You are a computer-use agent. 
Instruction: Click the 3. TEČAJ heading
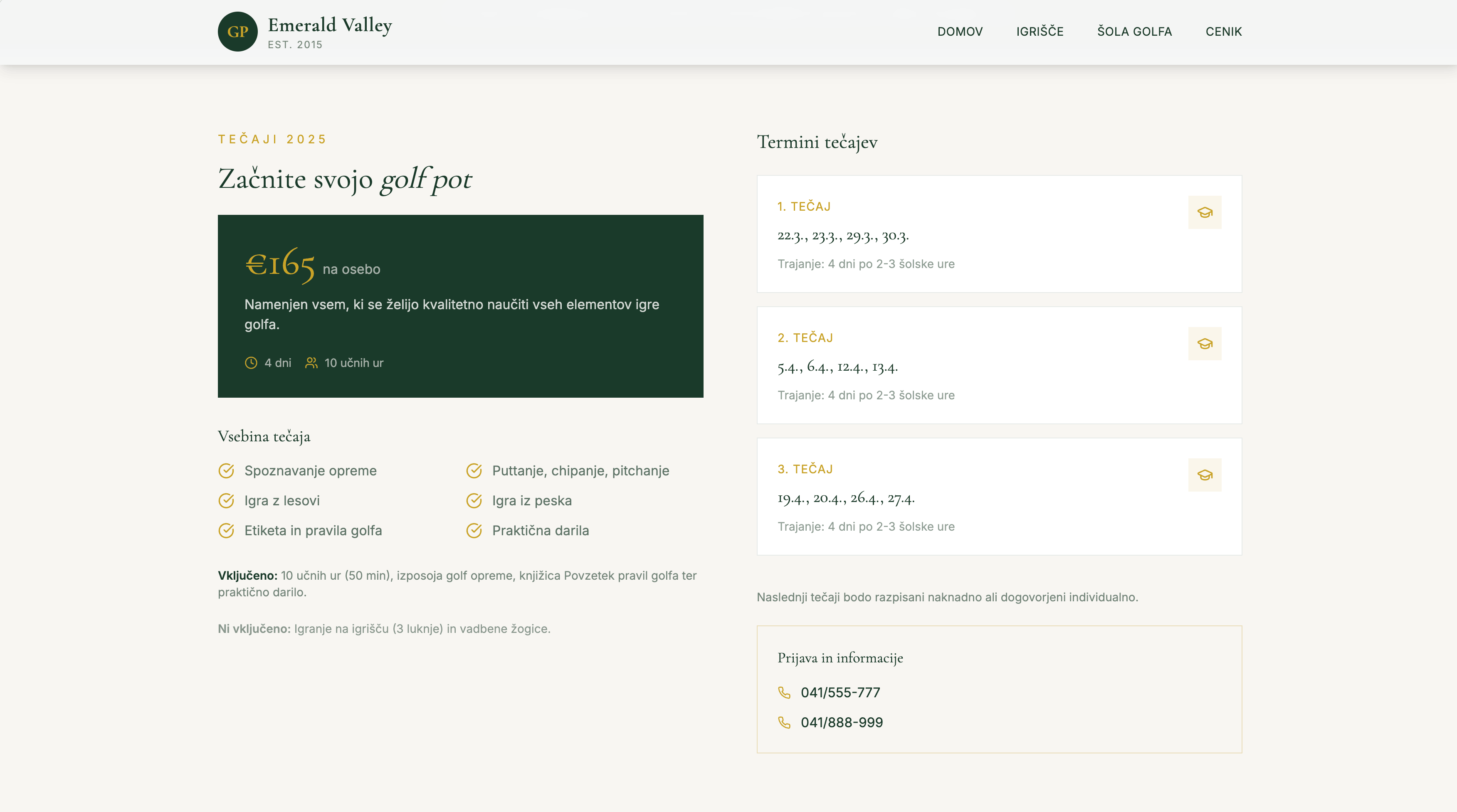click(805, 469)
